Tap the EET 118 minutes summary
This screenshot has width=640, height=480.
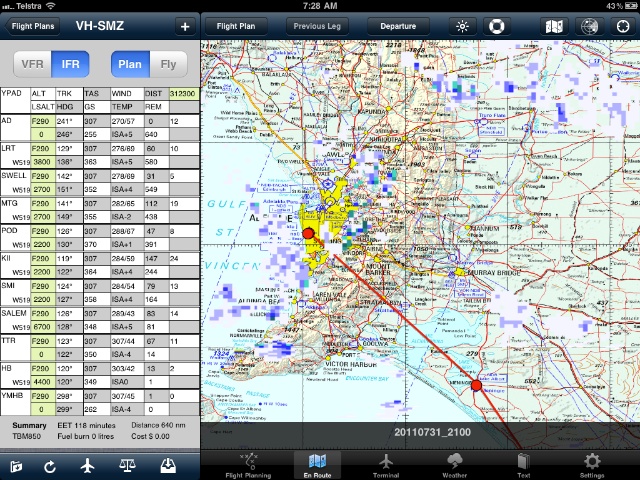86,425
